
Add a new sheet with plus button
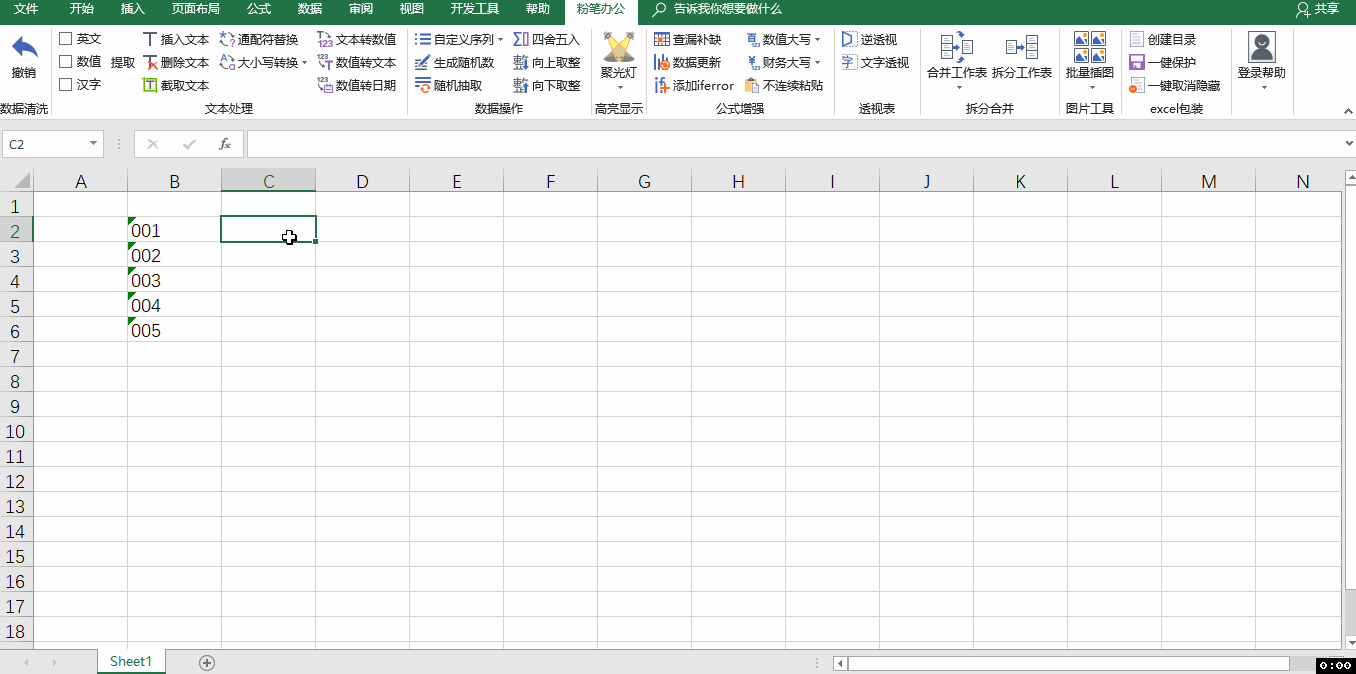(207, 662)
